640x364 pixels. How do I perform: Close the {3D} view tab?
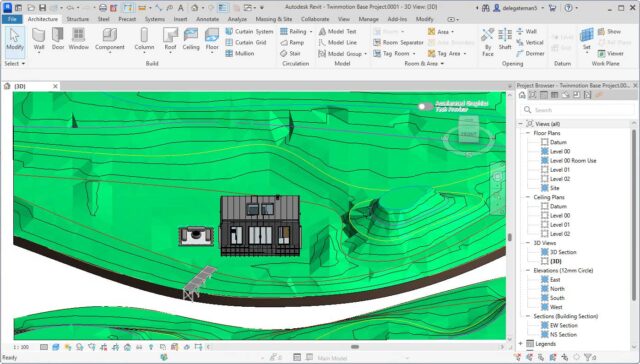pyautogui.click(x=55, y=86)
